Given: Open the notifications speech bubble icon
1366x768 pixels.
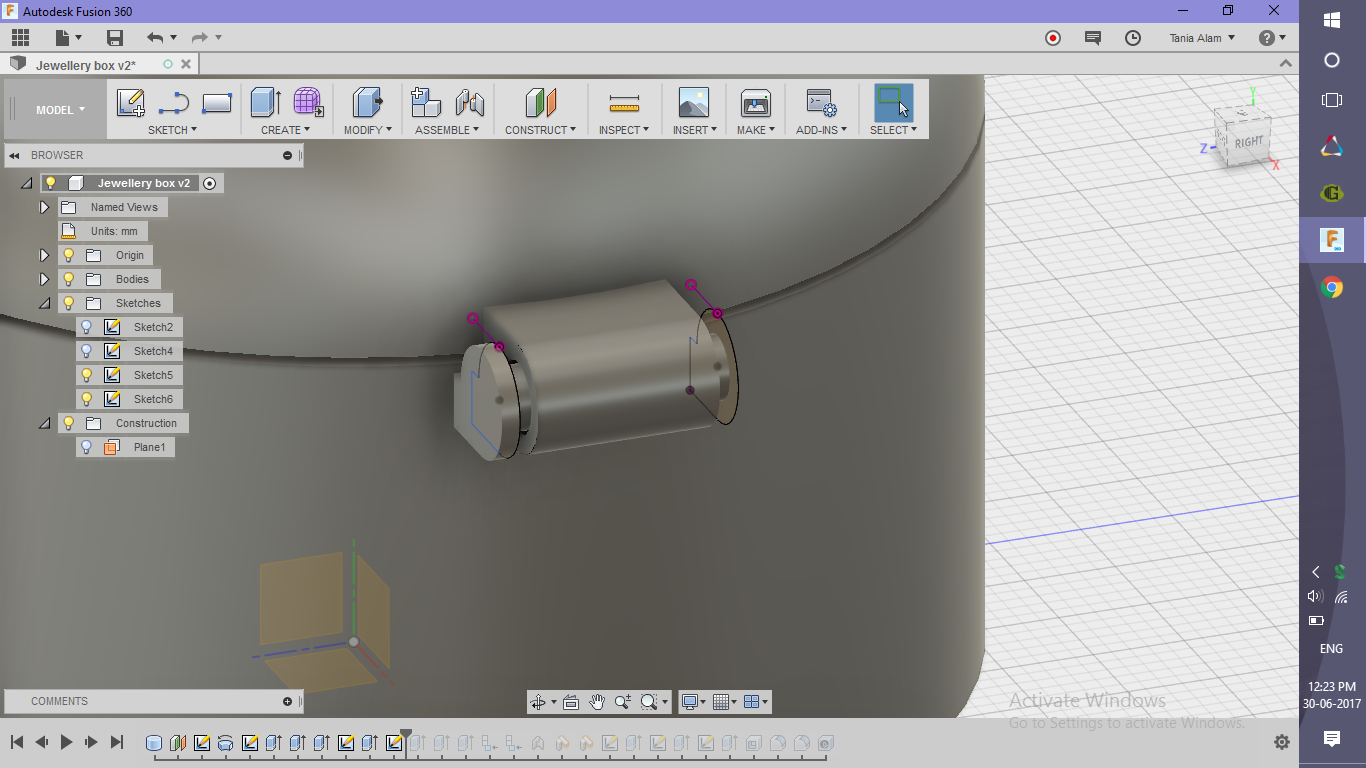Looking at the screenshot, I should tap(1093, 38).
